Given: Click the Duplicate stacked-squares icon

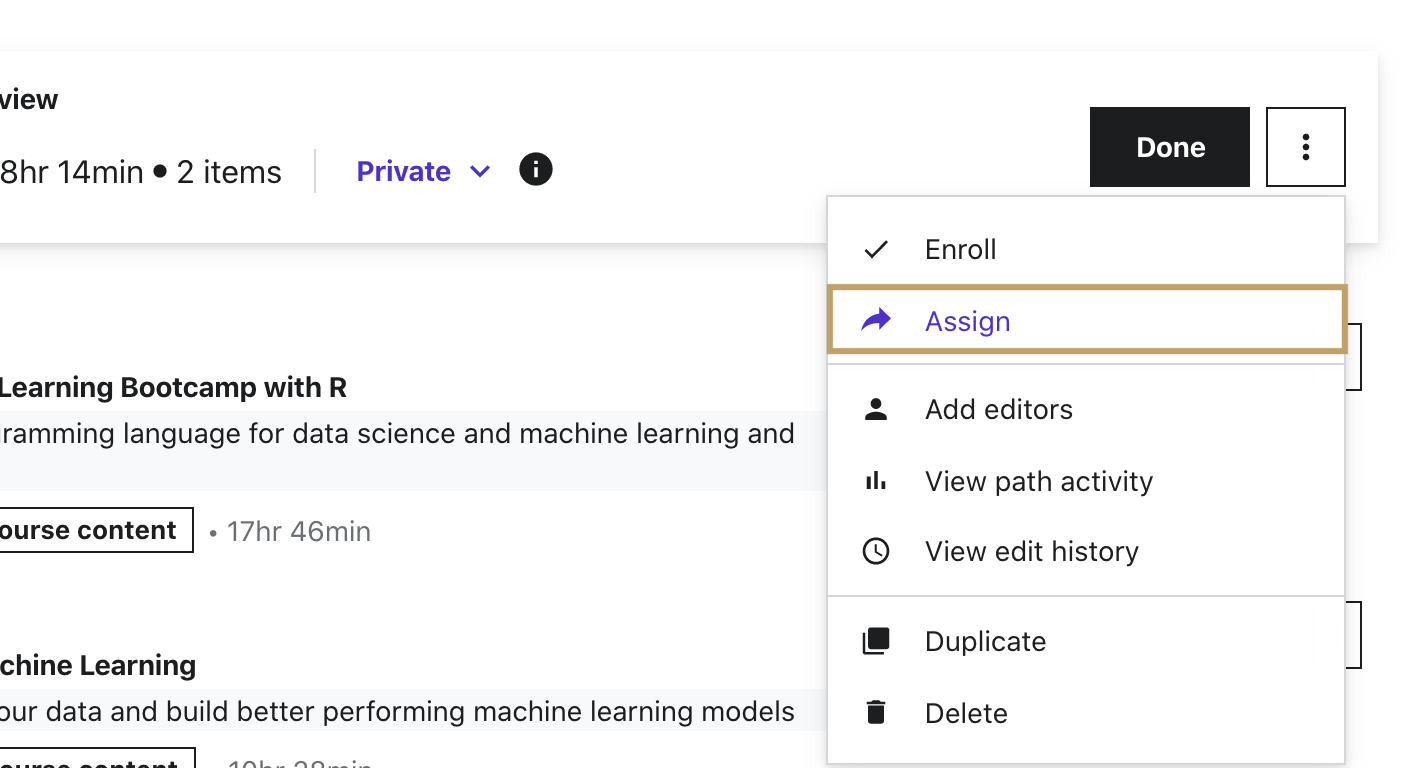Looking at the screenshot, I should [876, 641].
